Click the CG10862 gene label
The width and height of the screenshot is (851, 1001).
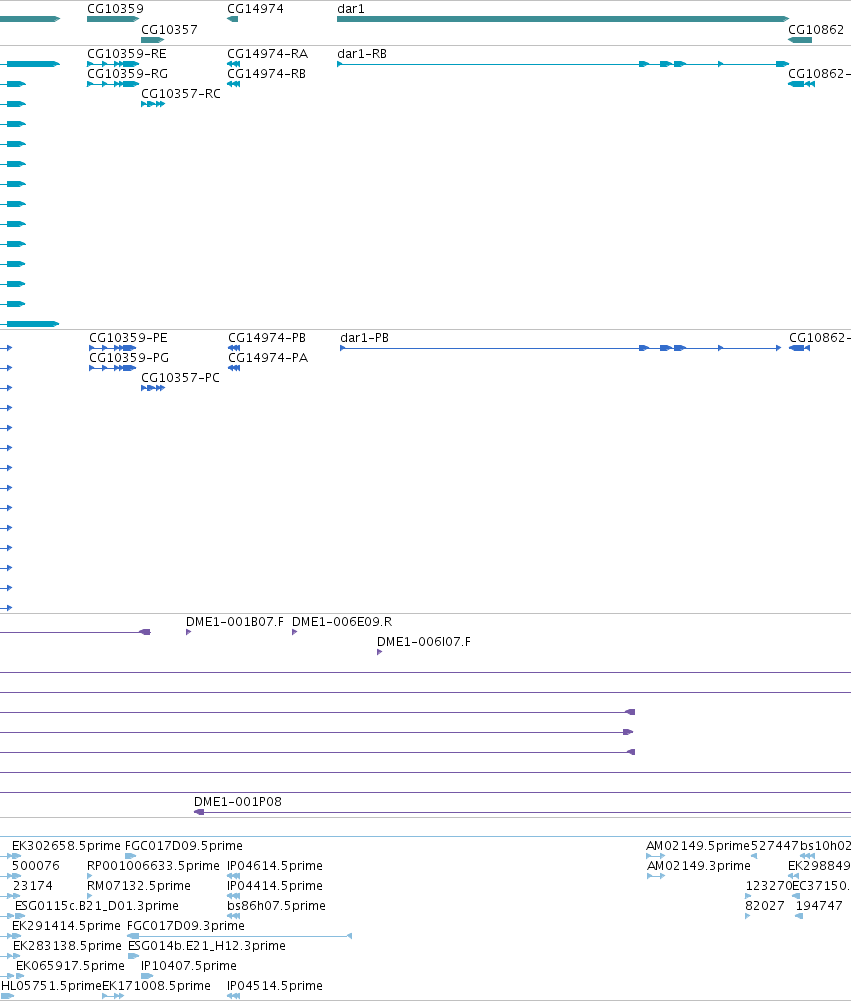(x=816, y=30)
